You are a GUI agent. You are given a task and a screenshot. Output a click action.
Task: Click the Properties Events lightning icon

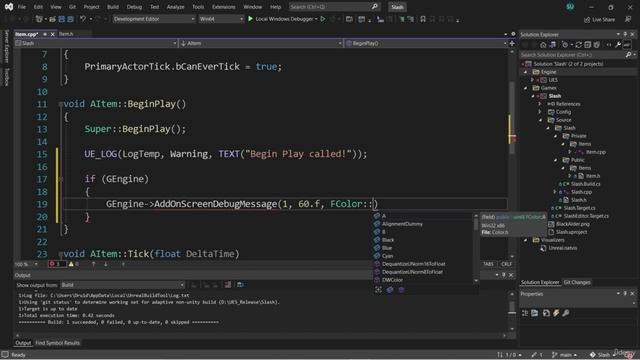tap(556, 313)
